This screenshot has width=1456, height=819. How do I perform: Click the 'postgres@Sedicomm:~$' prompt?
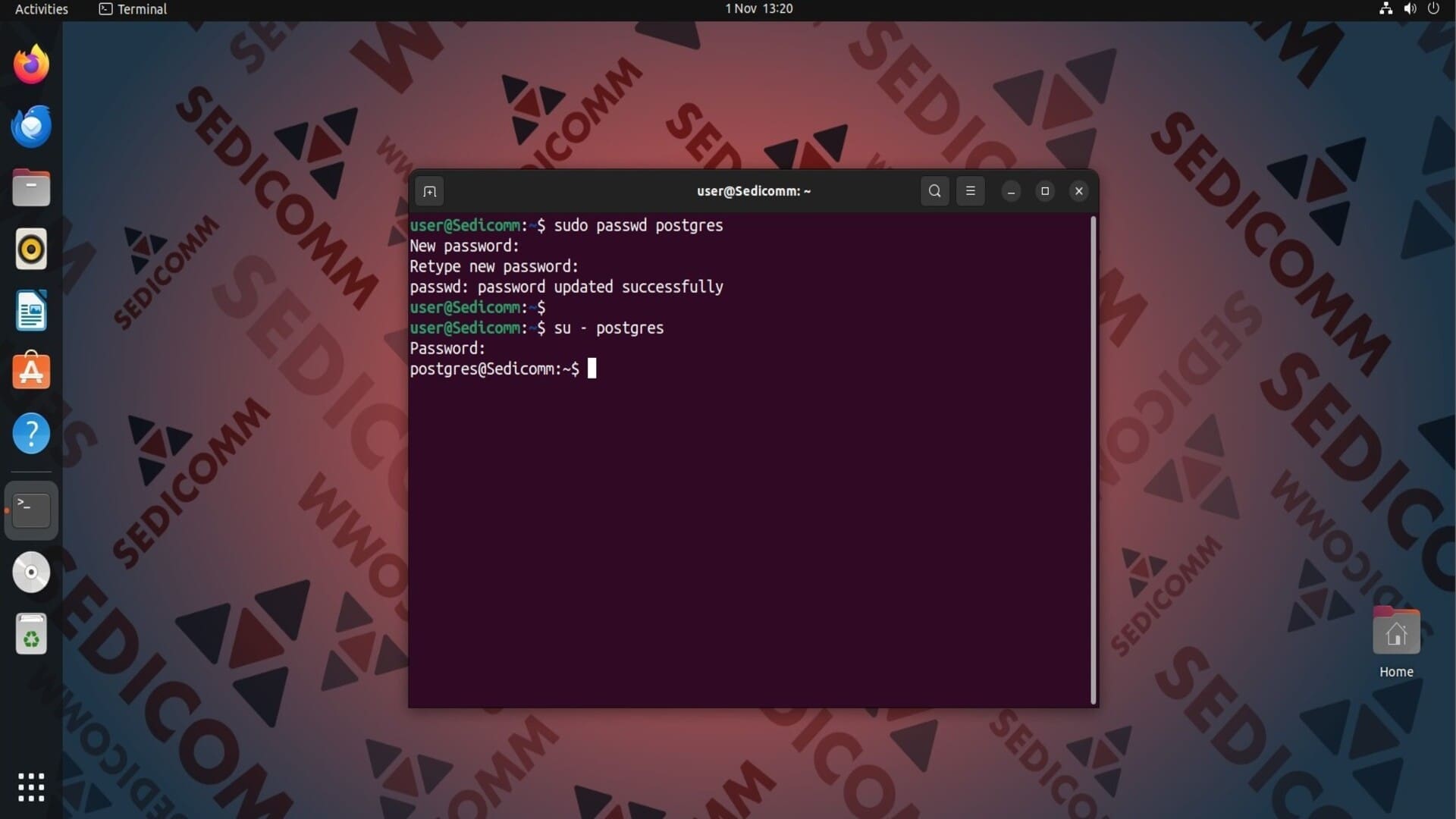[x=494, y=369]
